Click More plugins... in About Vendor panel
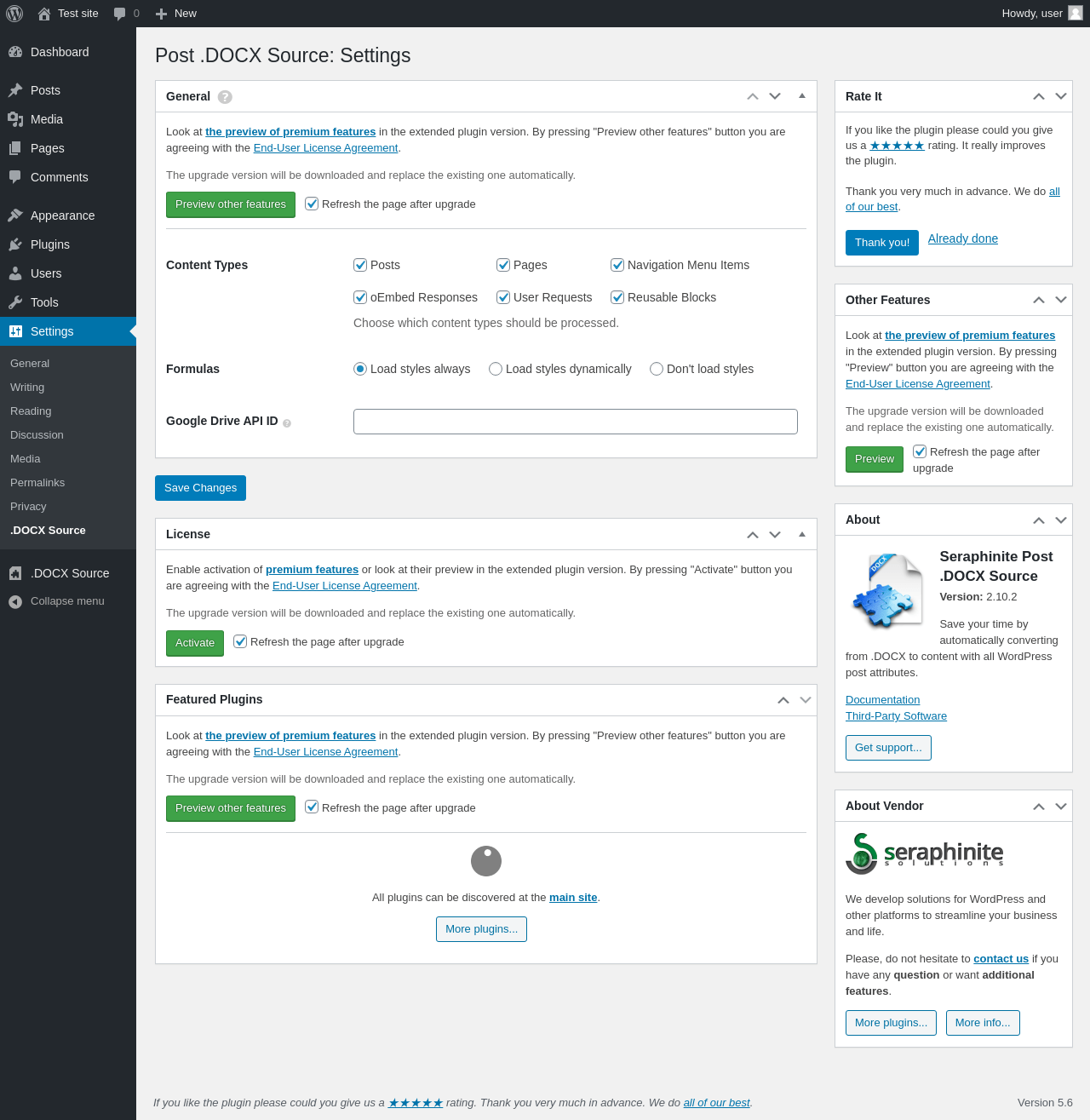Viewport: 1090px width, 1120px height. coord(891,1023)
